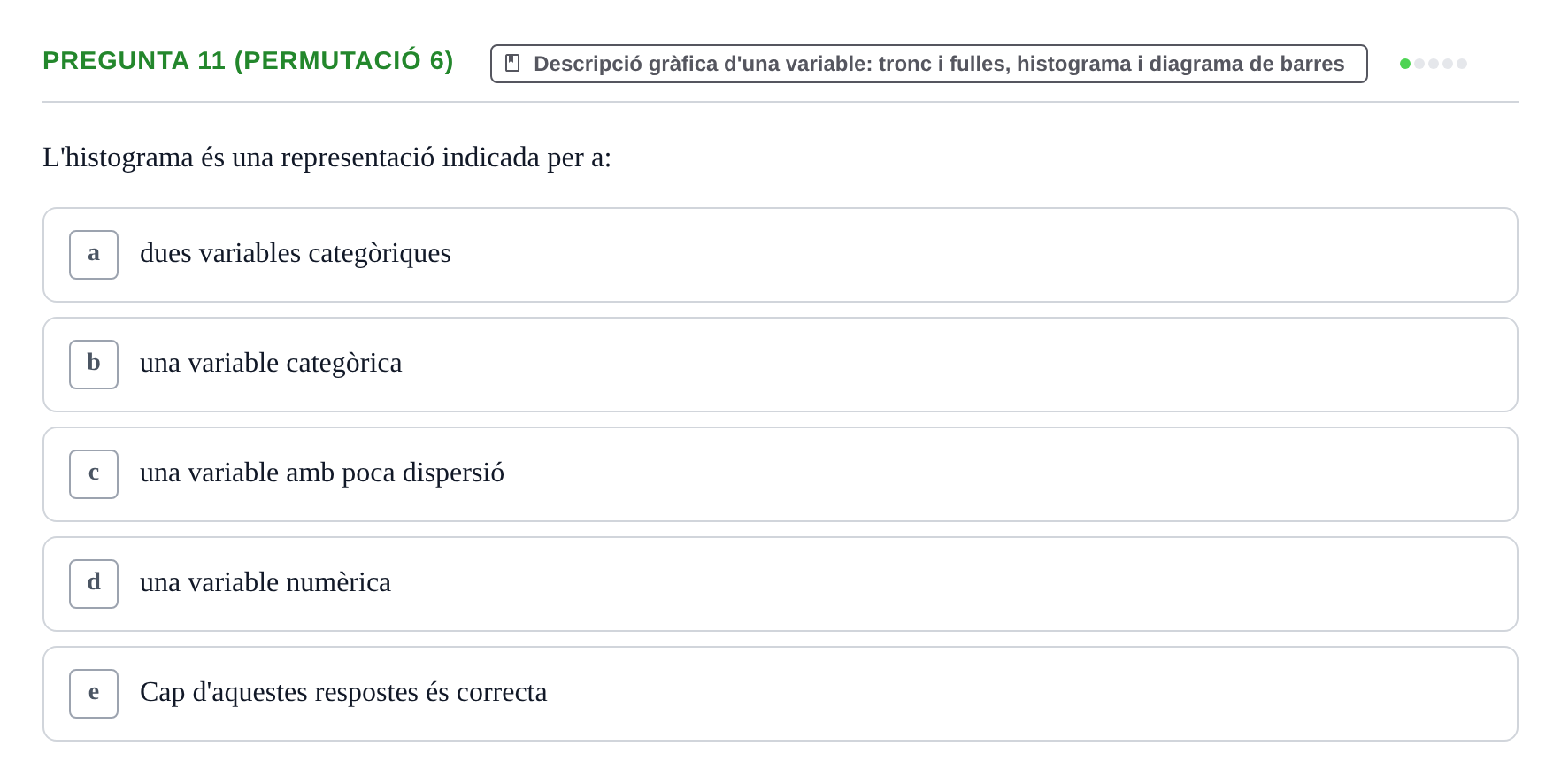
Task: Select the third progress dot
Action: [1434, 64]
